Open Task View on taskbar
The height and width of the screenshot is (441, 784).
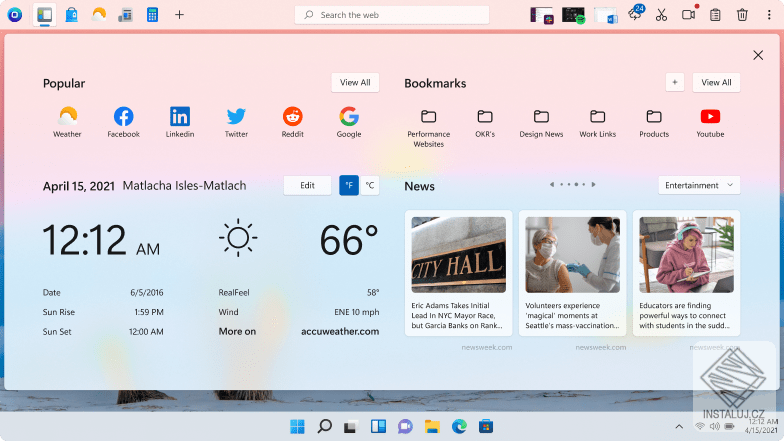click(351, 427)
